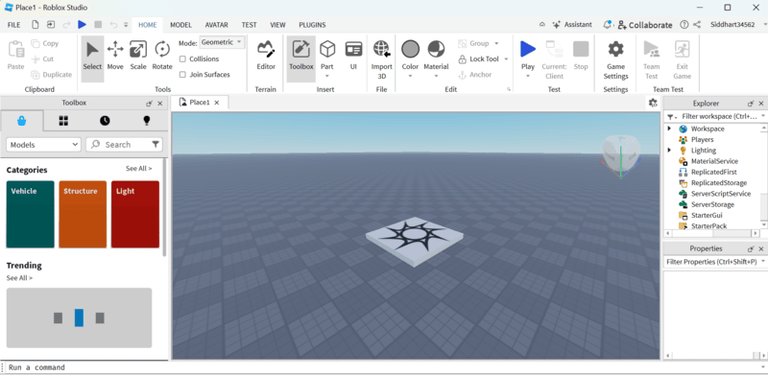The image size is (768, 376).
Task: Open the Material picker
Action: [x=436, y=55]
